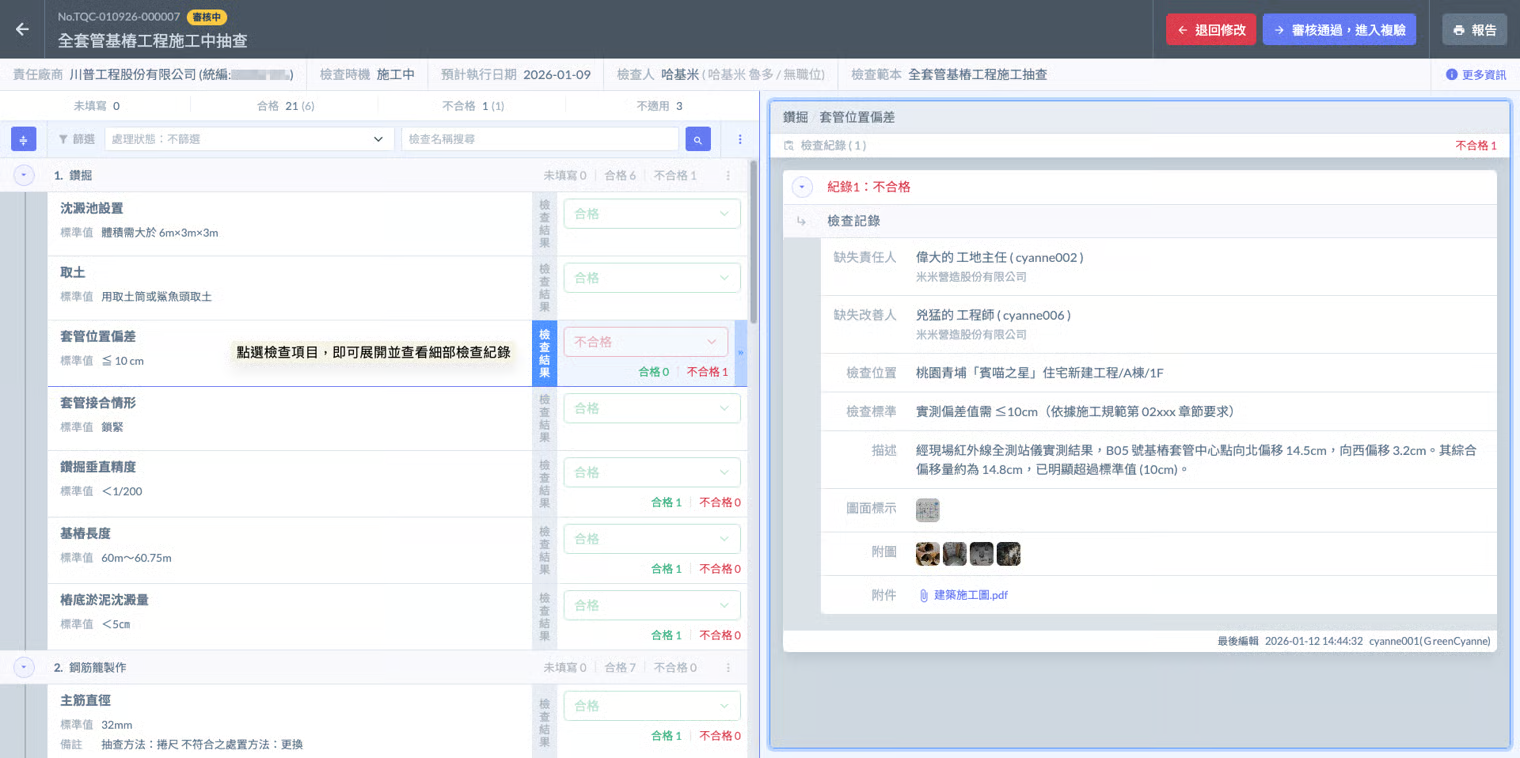Open the 鋼筋籠製作 section's three-dot menu

pyautogui.click(x=728, y=667)
